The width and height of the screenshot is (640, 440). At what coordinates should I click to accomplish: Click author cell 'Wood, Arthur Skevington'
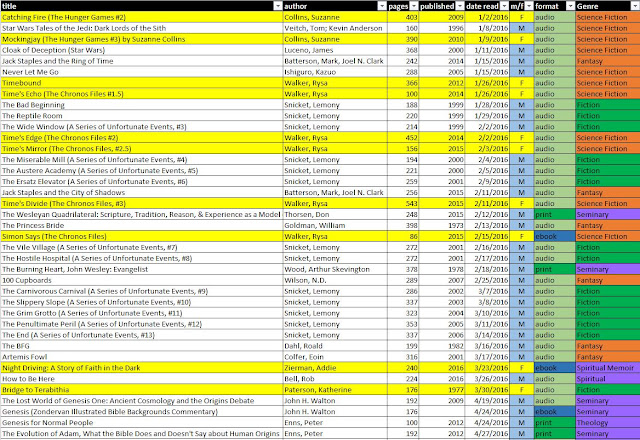point(335,269)
